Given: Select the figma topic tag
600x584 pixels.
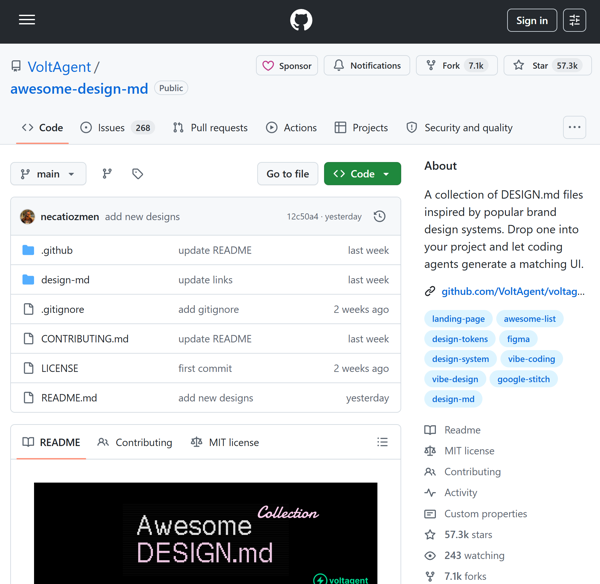Looking at the screenshot, I should click(x=517, y=339).
